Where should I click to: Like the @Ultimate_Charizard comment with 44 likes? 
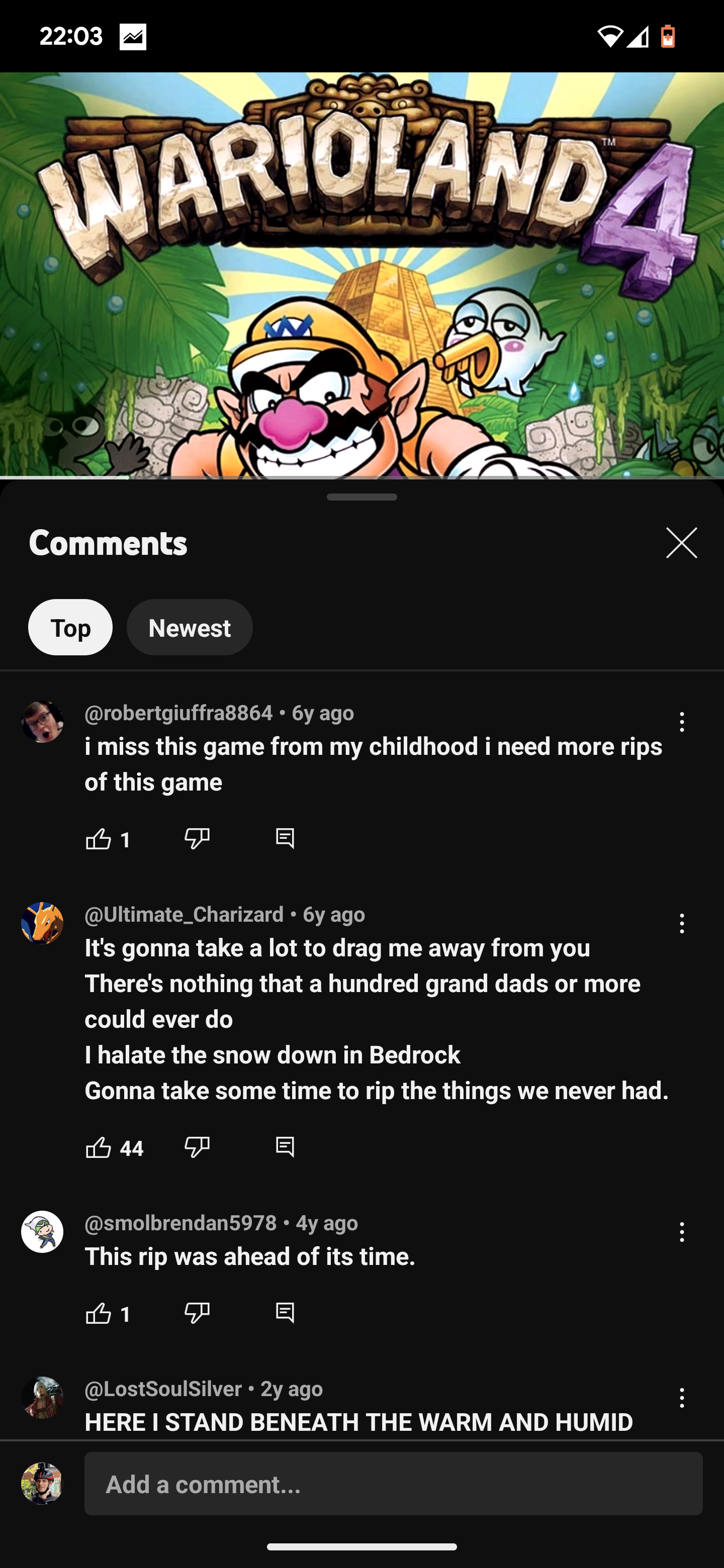pos(99,1147)
